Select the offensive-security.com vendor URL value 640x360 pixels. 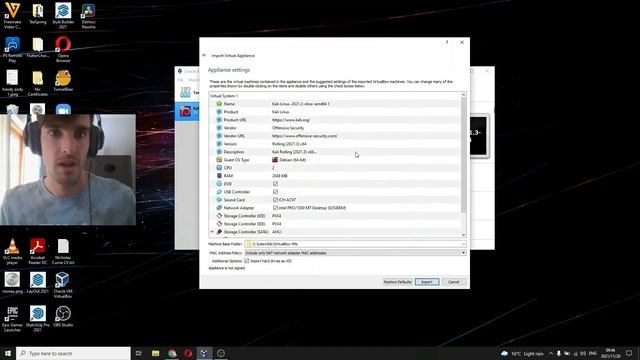click(x=305, y=136)
